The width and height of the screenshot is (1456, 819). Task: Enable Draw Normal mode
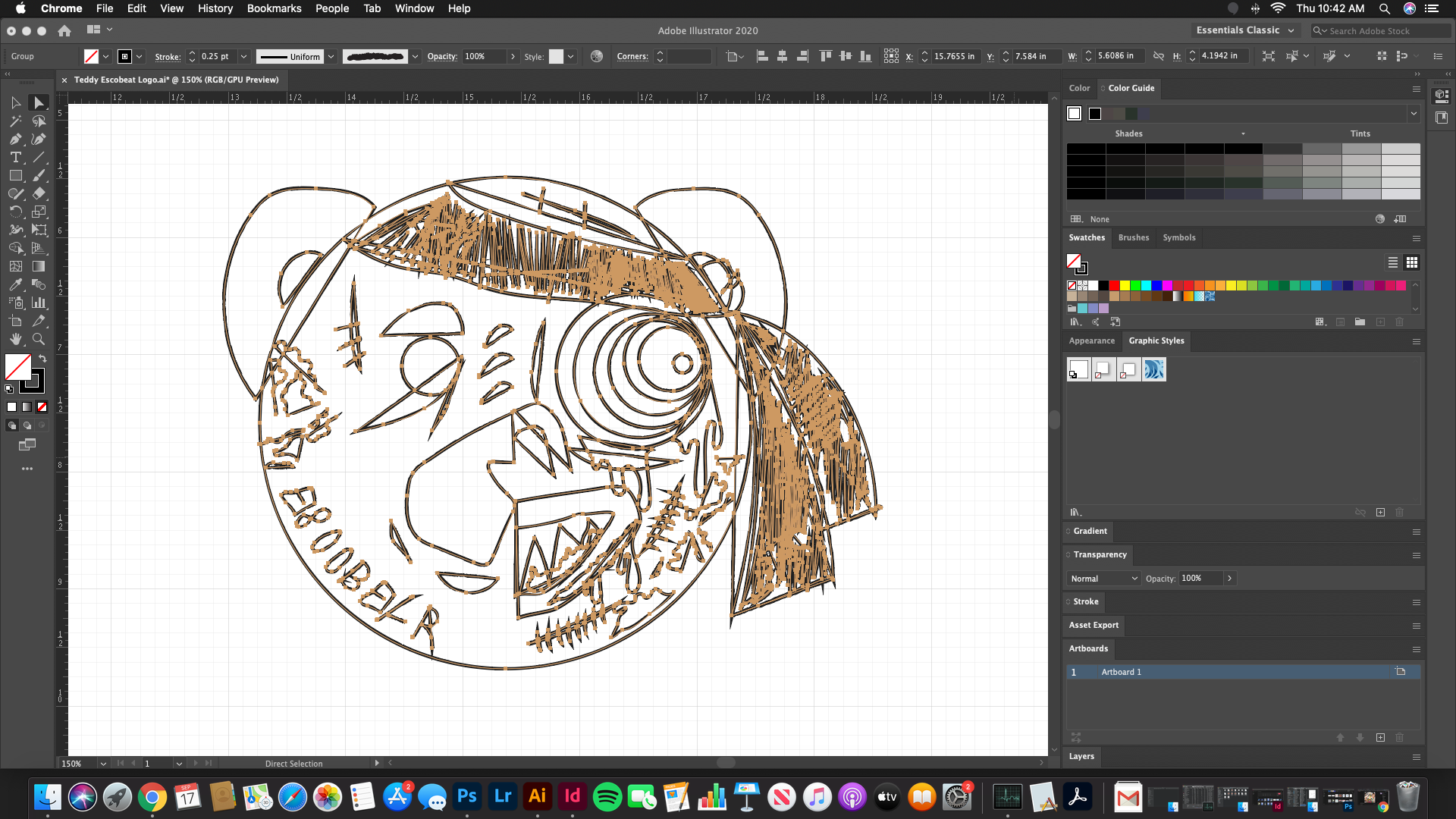point(11,425)
